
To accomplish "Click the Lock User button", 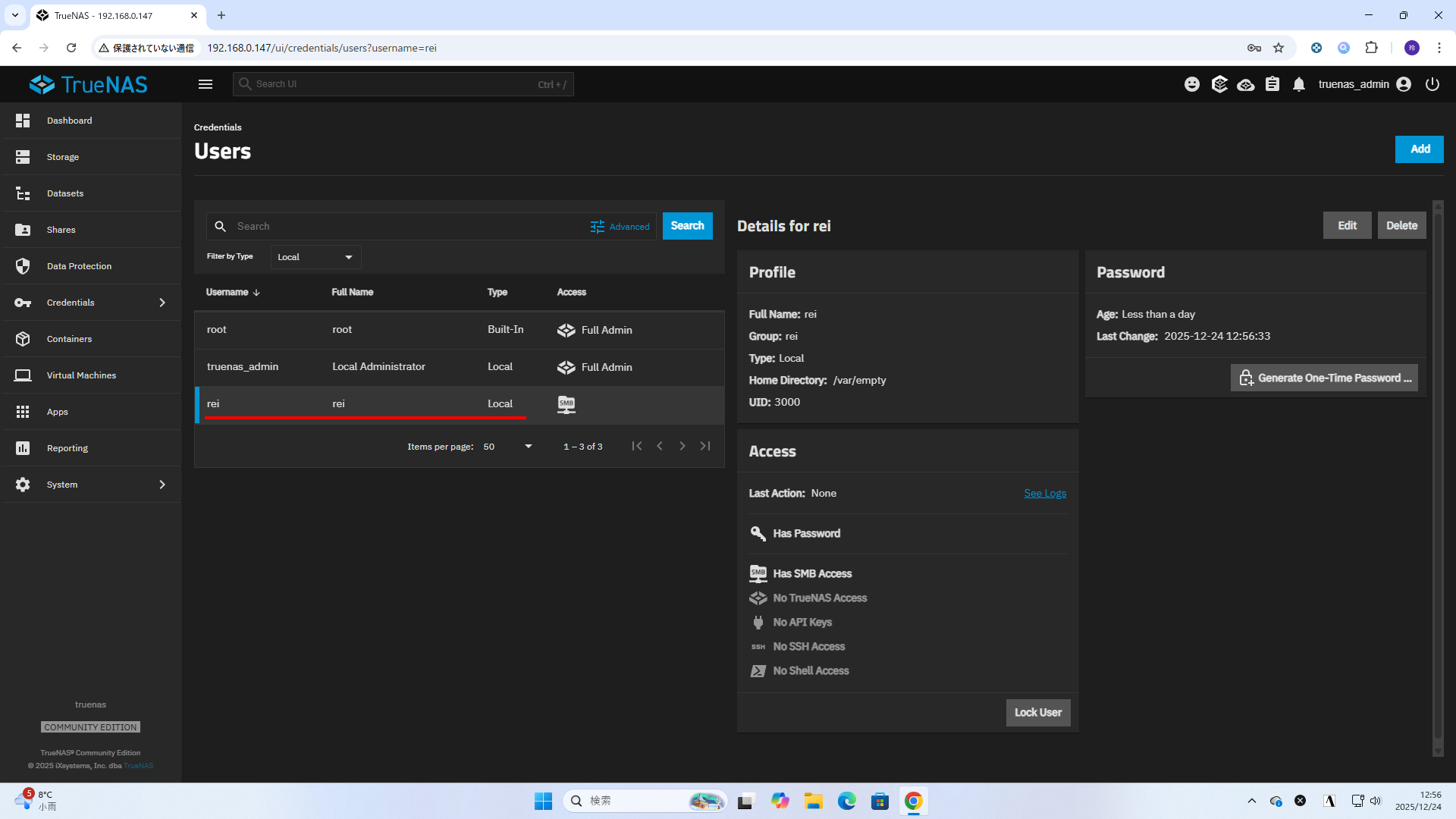I will click(1037, 713).
